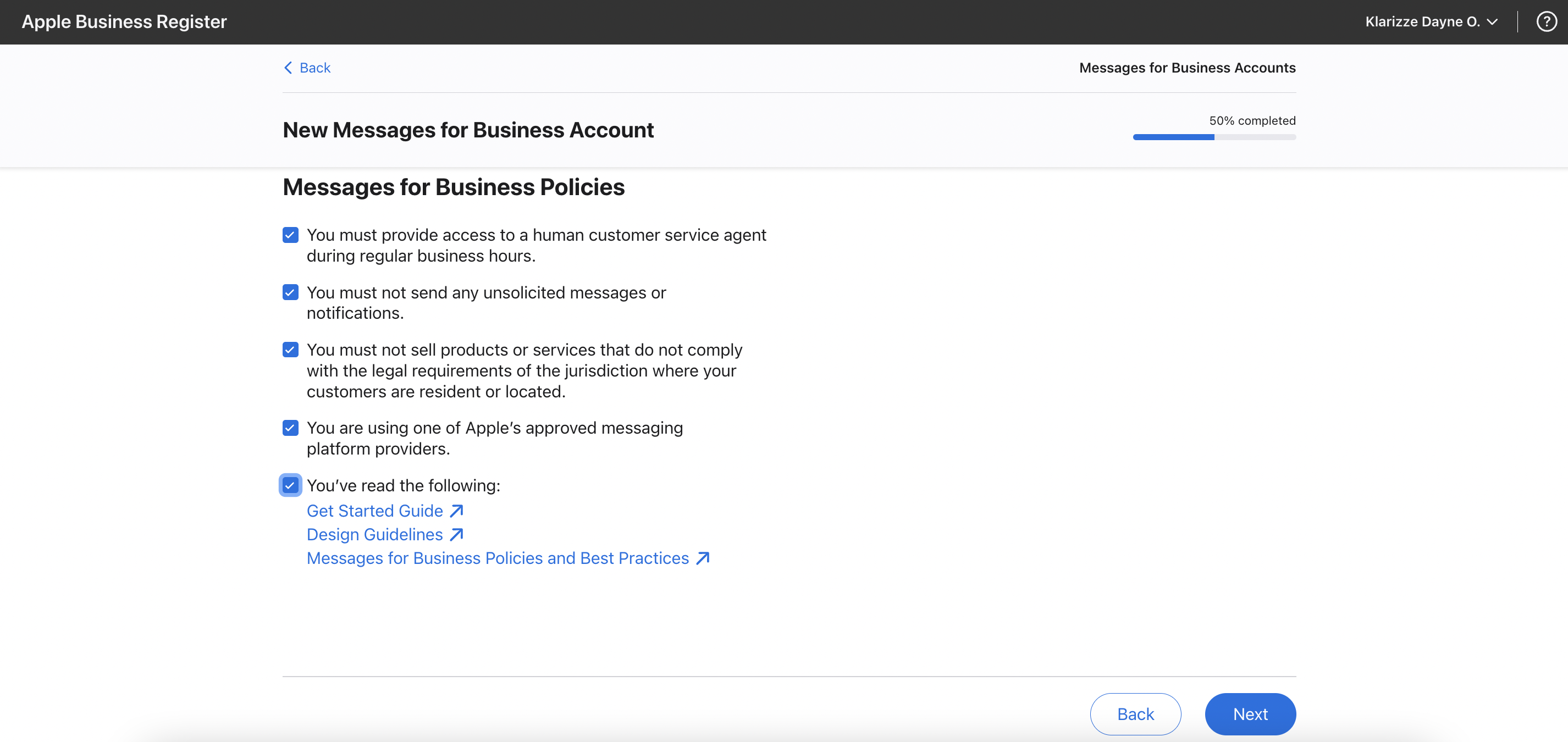Click the external arrow beside Get Started Guide
1568x742 pixels.
[x=456, y=511]
